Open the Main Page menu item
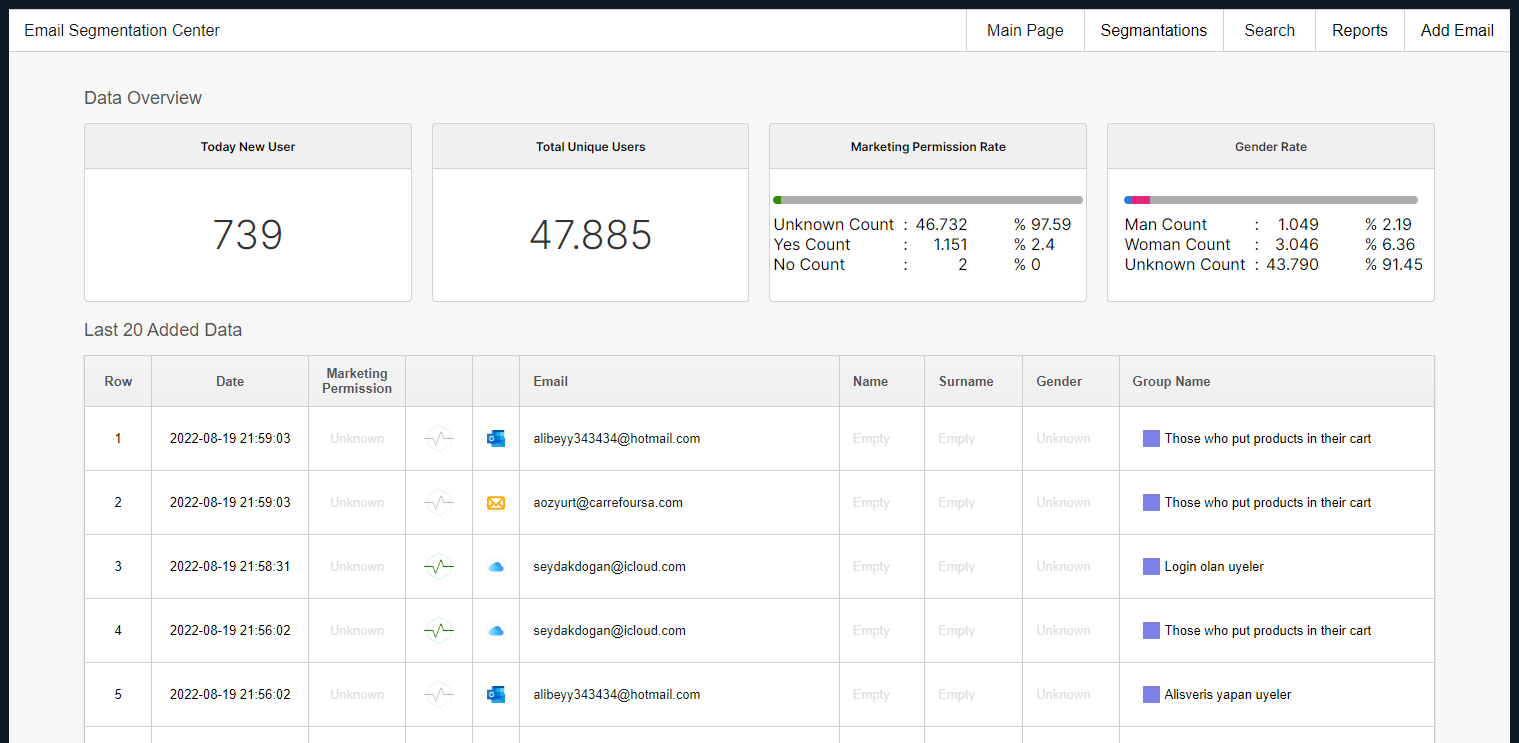 [x=1025, y=30]
